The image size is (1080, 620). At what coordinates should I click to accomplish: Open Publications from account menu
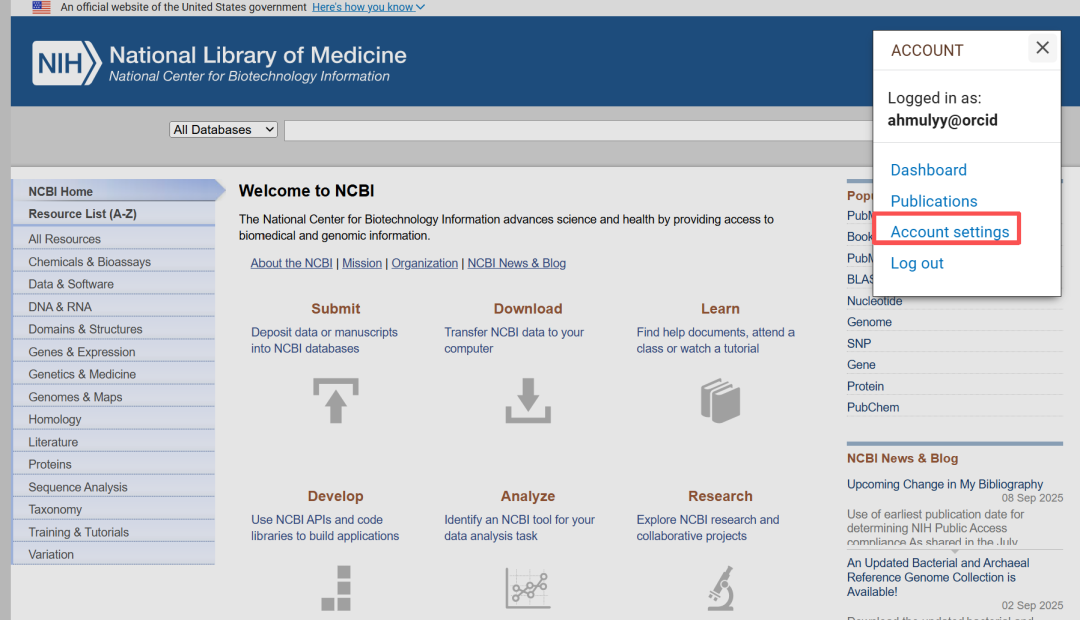pyautogui.click(x=934, y=201)
